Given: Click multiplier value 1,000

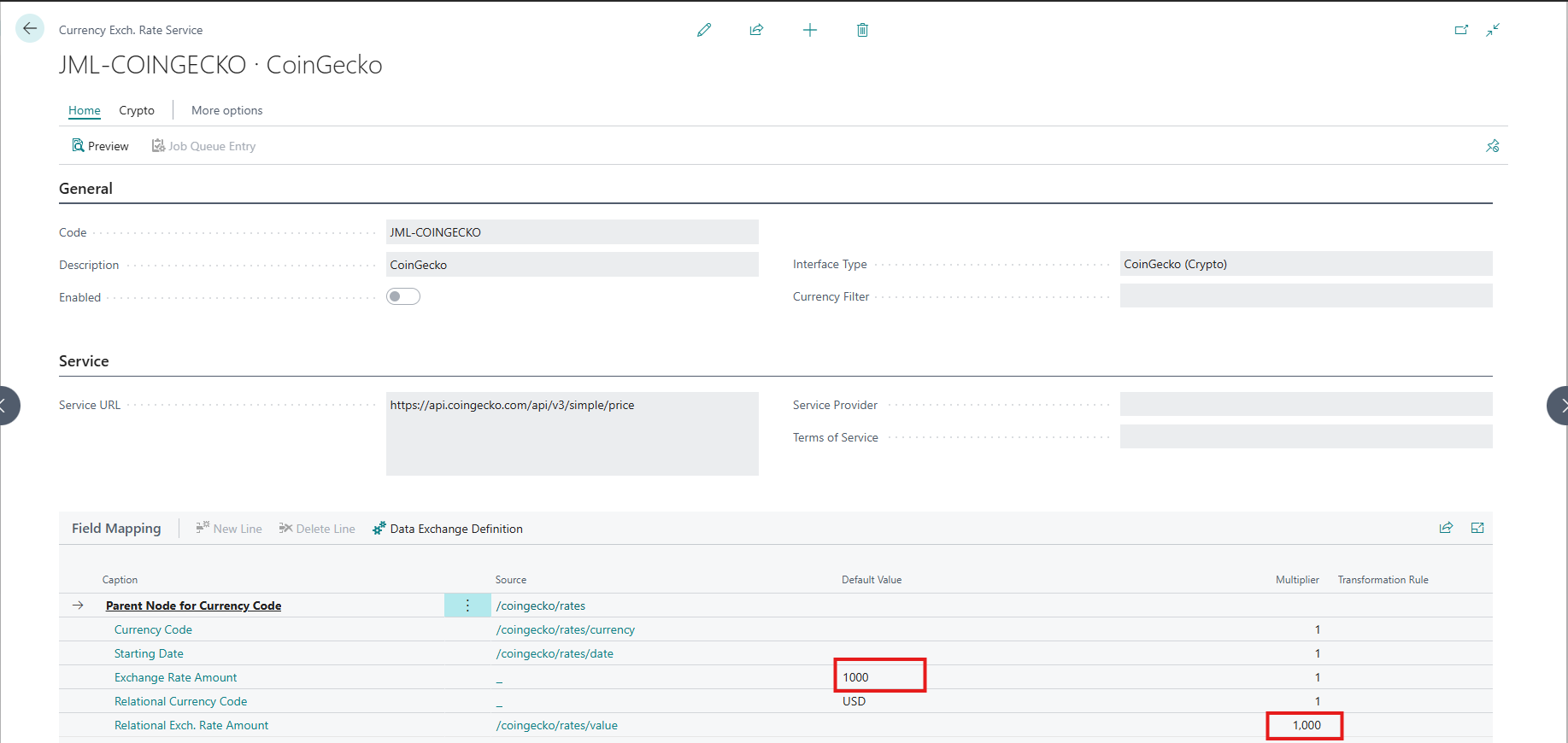Looking at the screenshot, I should click(x=1305, y=725).
